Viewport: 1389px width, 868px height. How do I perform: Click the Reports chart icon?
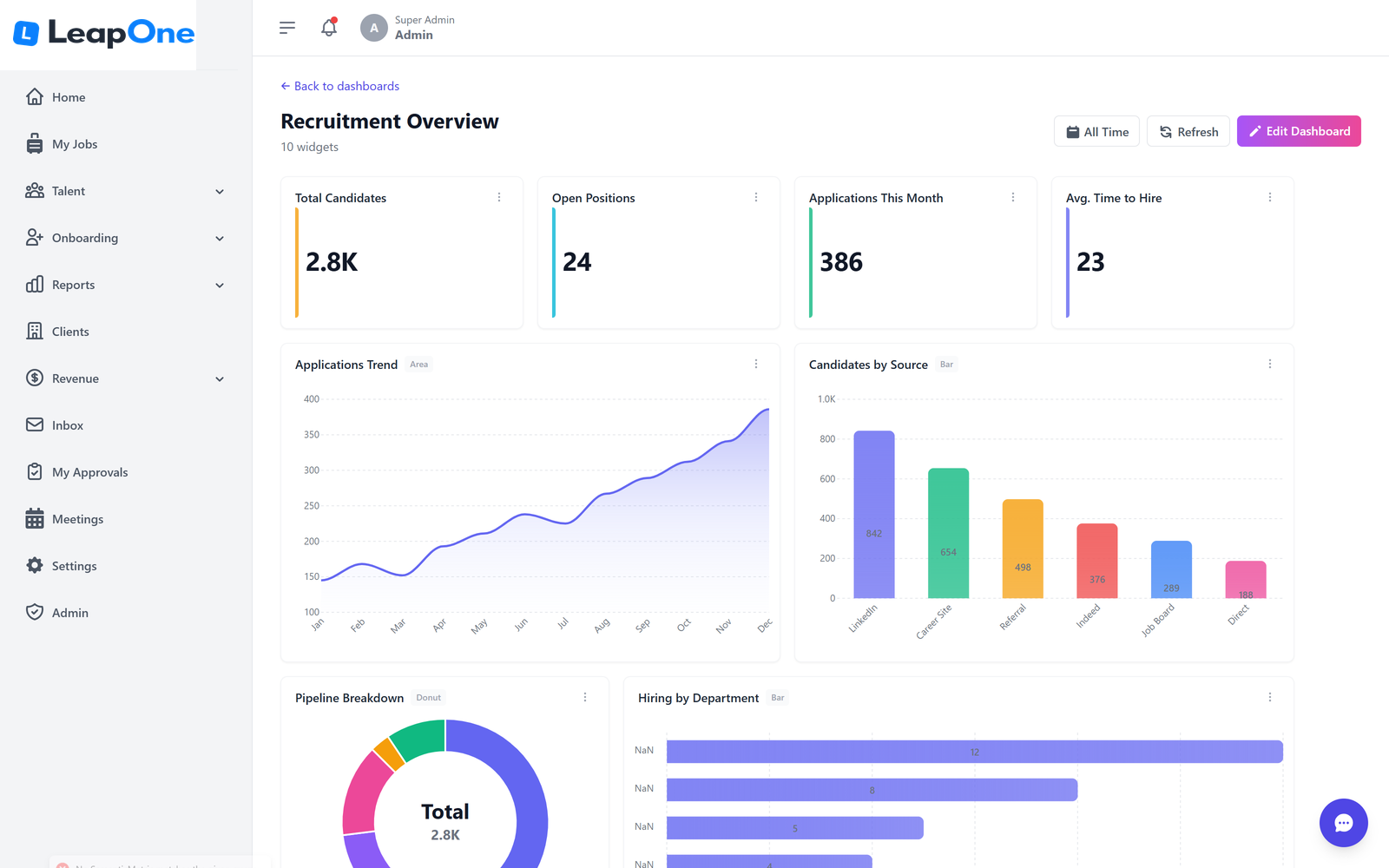coord(35,284)
